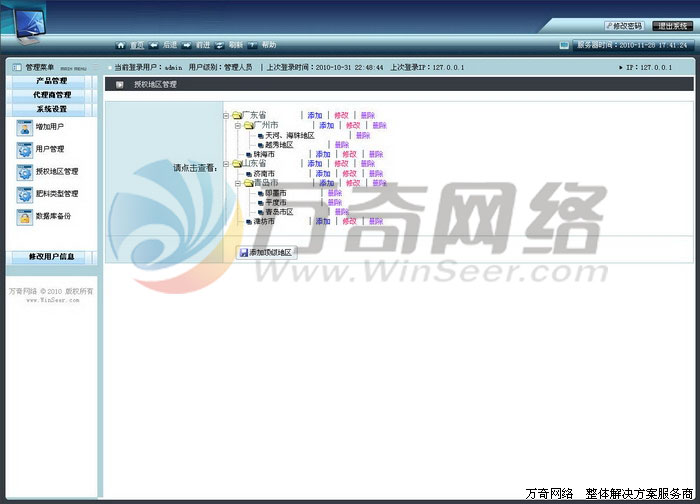Collapse the 山东省 tree node
Viewport: 700px width, 504px height.
click(x=226, y=164)
